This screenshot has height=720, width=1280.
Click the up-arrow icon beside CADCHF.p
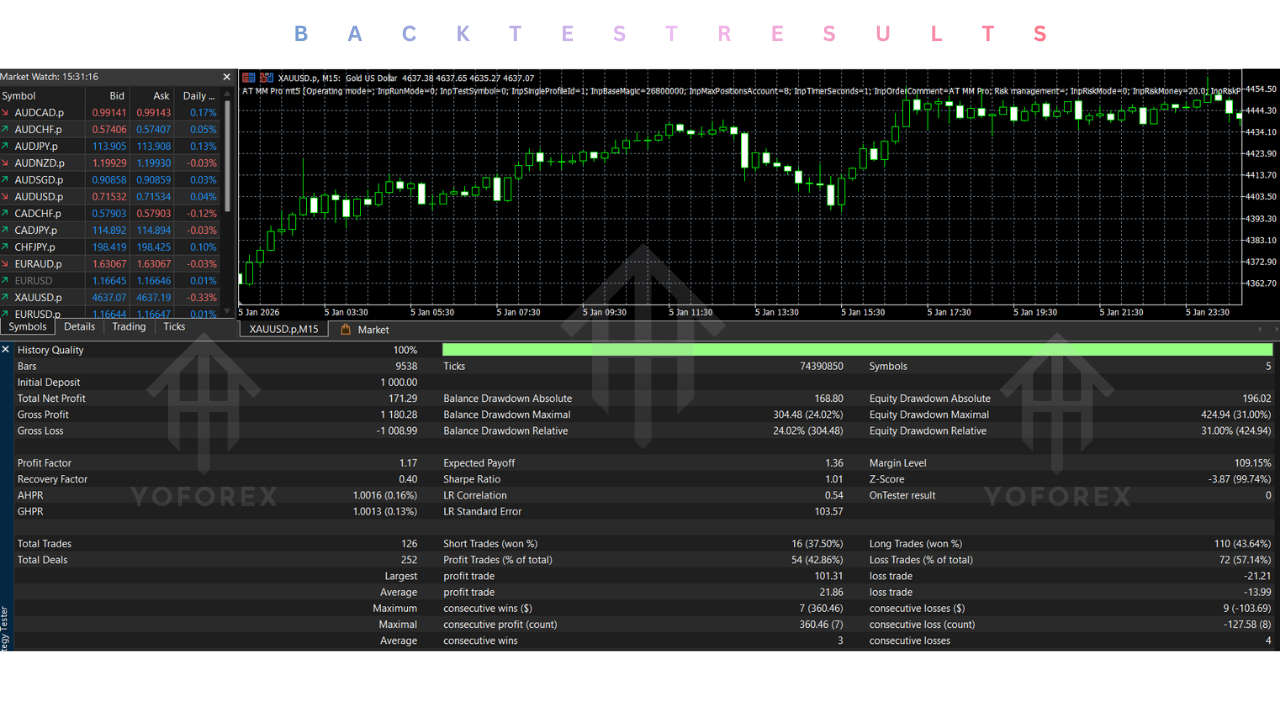[x=6, y=213]
